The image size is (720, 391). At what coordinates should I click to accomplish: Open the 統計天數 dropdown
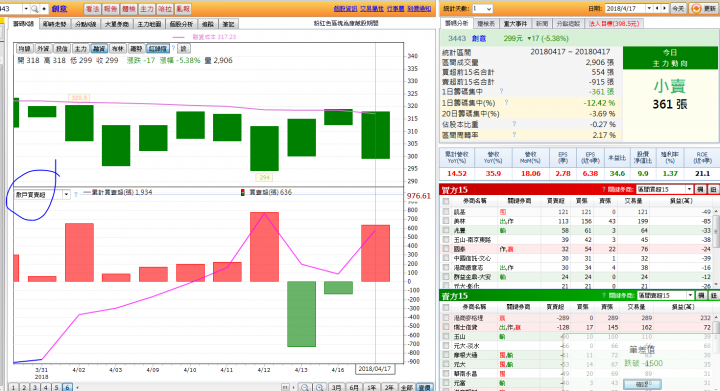pyautogui.click(x=482, y=9)
